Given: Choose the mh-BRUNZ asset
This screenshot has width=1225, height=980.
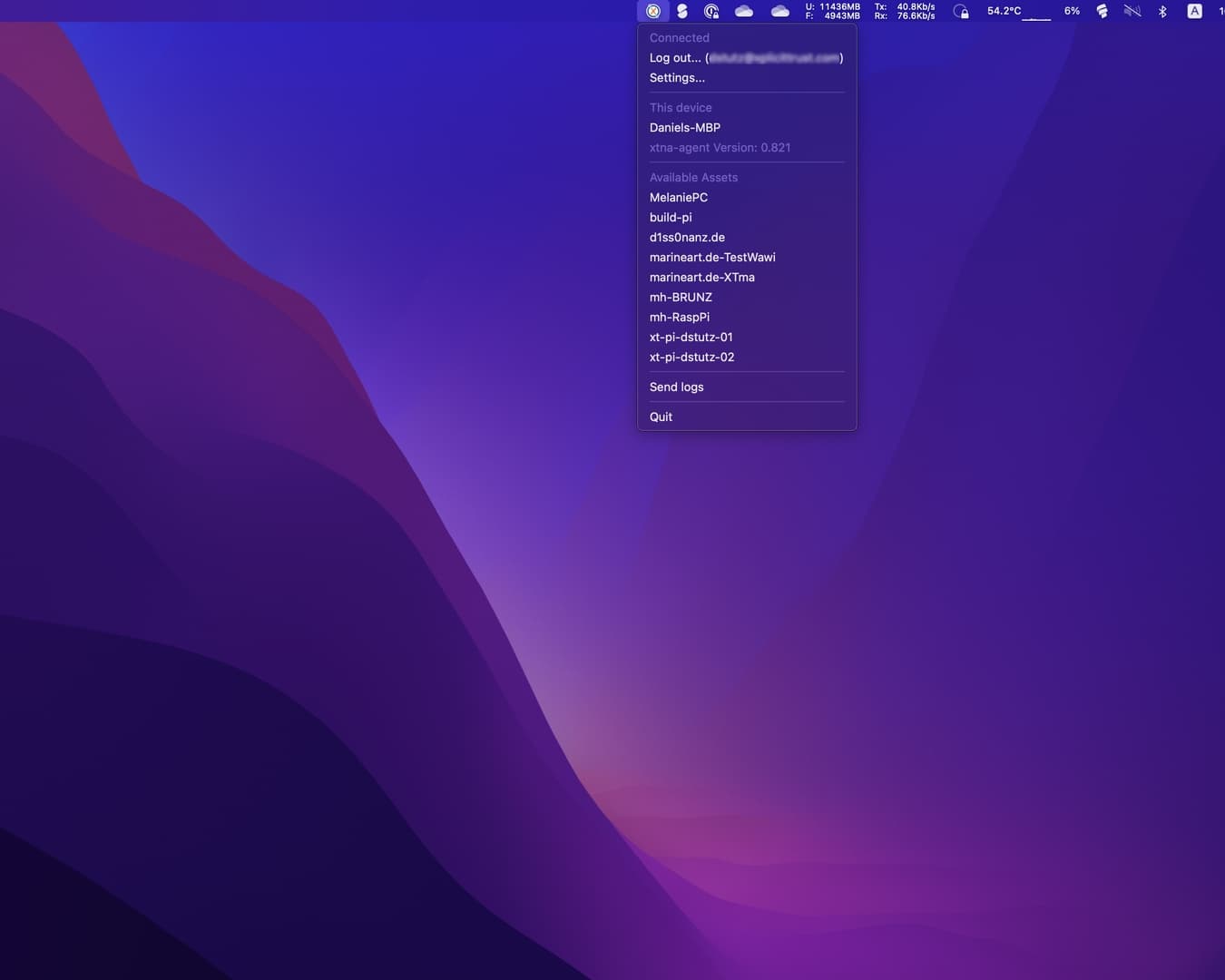Looking at the screenshot, I should [747, 297].
